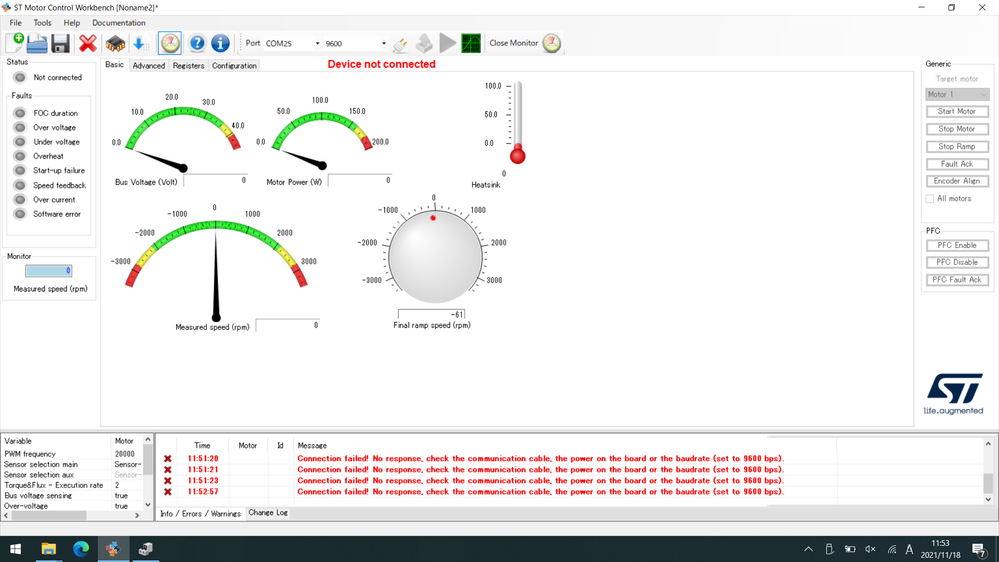Click the final ramp speed rotary knob

pos(435,256)
